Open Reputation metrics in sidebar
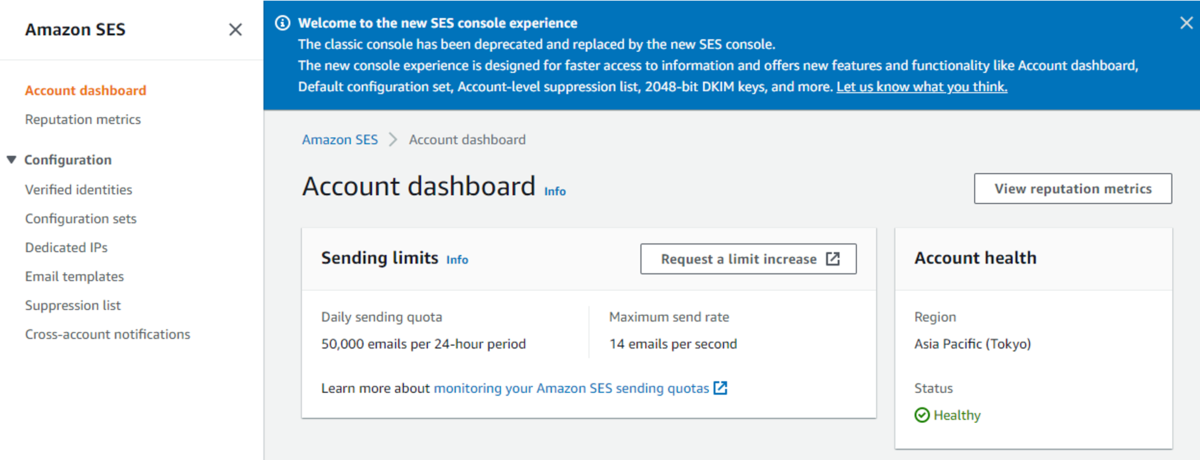The image size is (1200, 460). [83, 120]
